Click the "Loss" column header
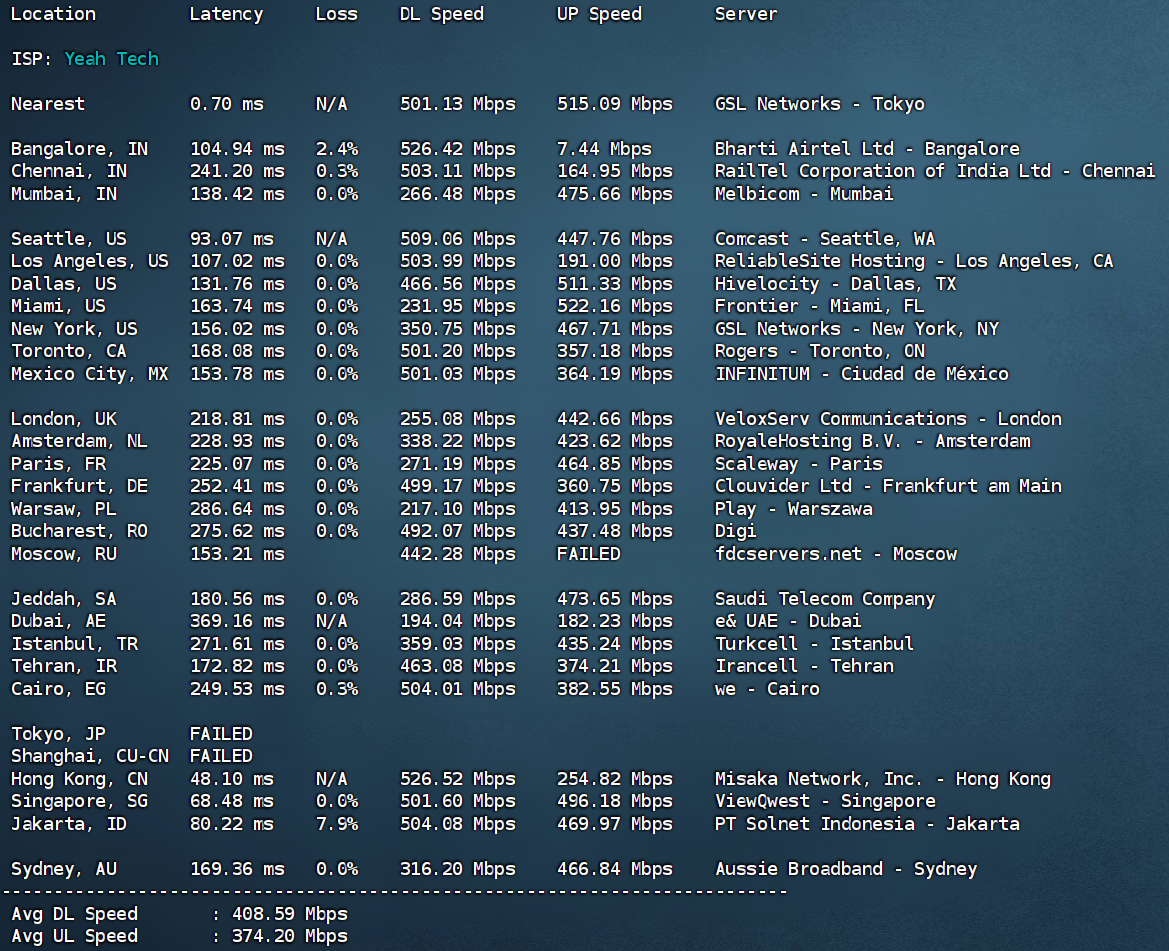The width and height of the screenshot is (1169, 951). point(336,14)
